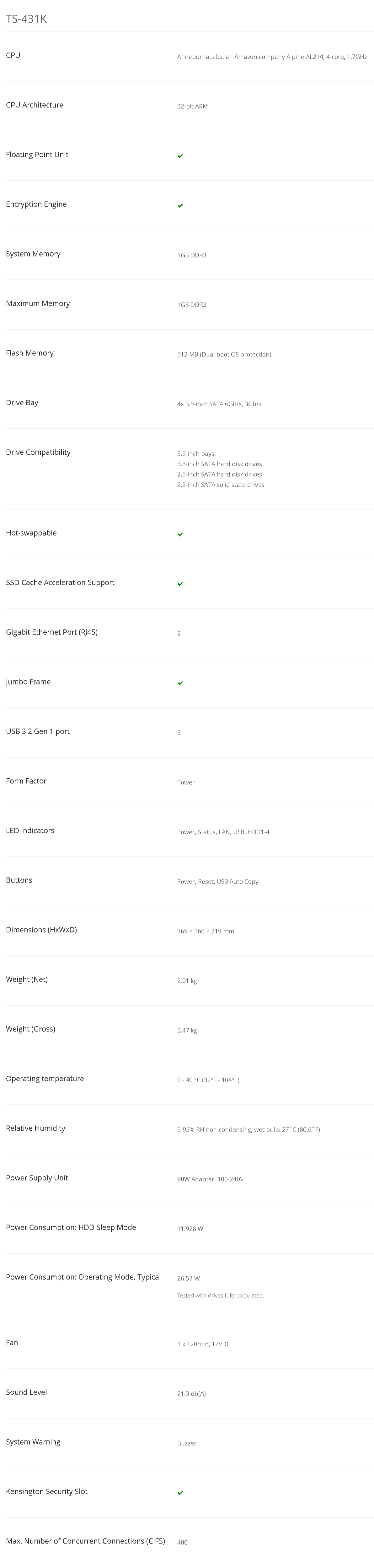Click the 512 MB Flash Memory value
374x1568 pixels.
tap(224, 354)
